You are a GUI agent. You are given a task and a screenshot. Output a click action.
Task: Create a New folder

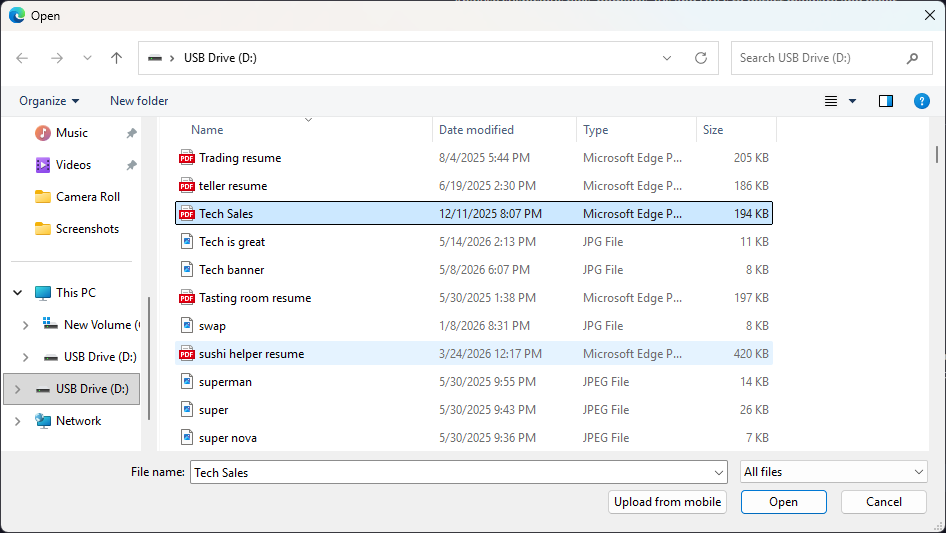pyautogui.click(x=139, y=101)
